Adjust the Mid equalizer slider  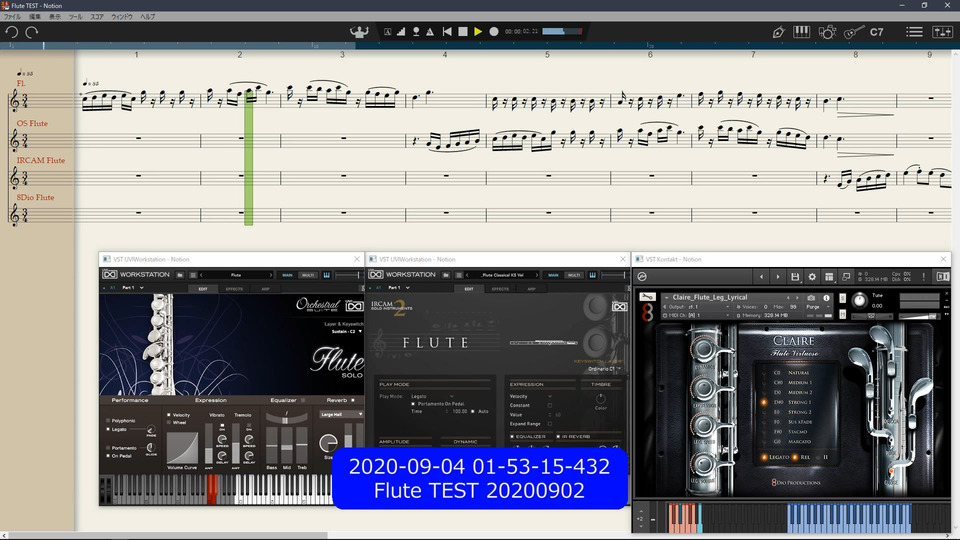287,446
